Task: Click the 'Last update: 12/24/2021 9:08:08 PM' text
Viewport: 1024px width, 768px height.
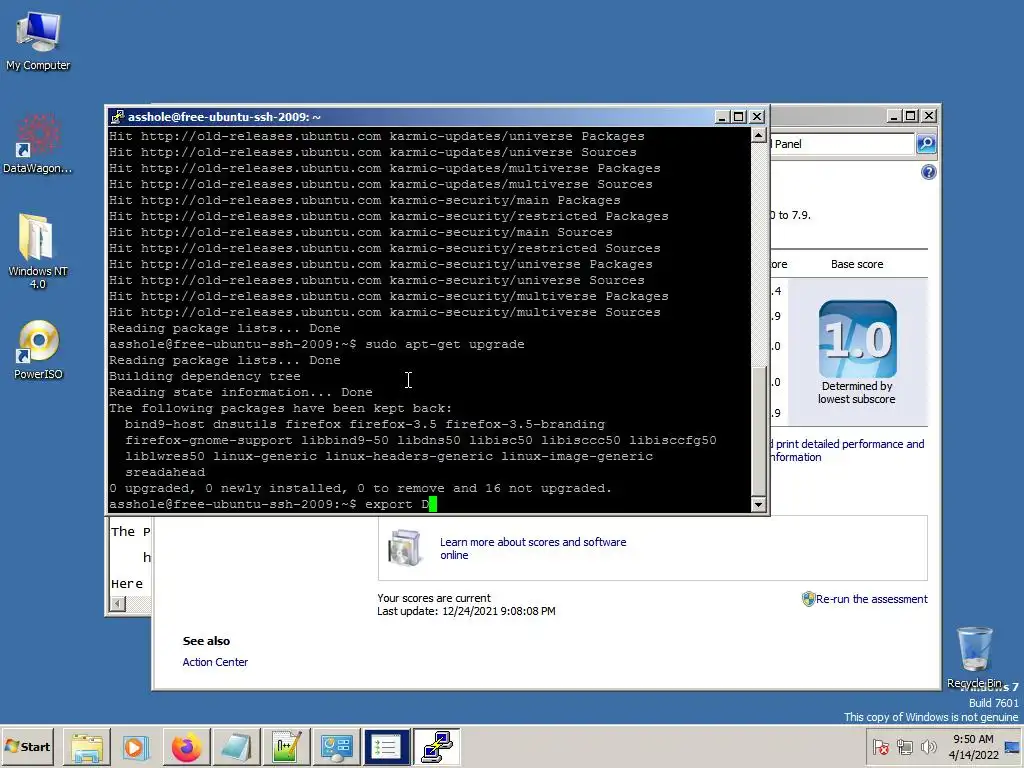Action: pyautogui.click(x=466, y=611)
